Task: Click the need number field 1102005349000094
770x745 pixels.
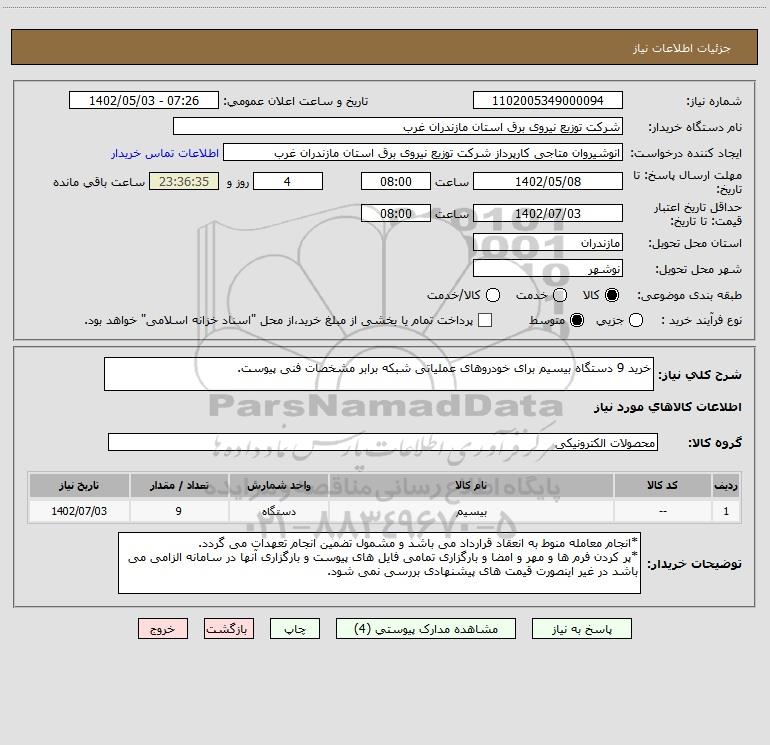Action: coord(548,100)
